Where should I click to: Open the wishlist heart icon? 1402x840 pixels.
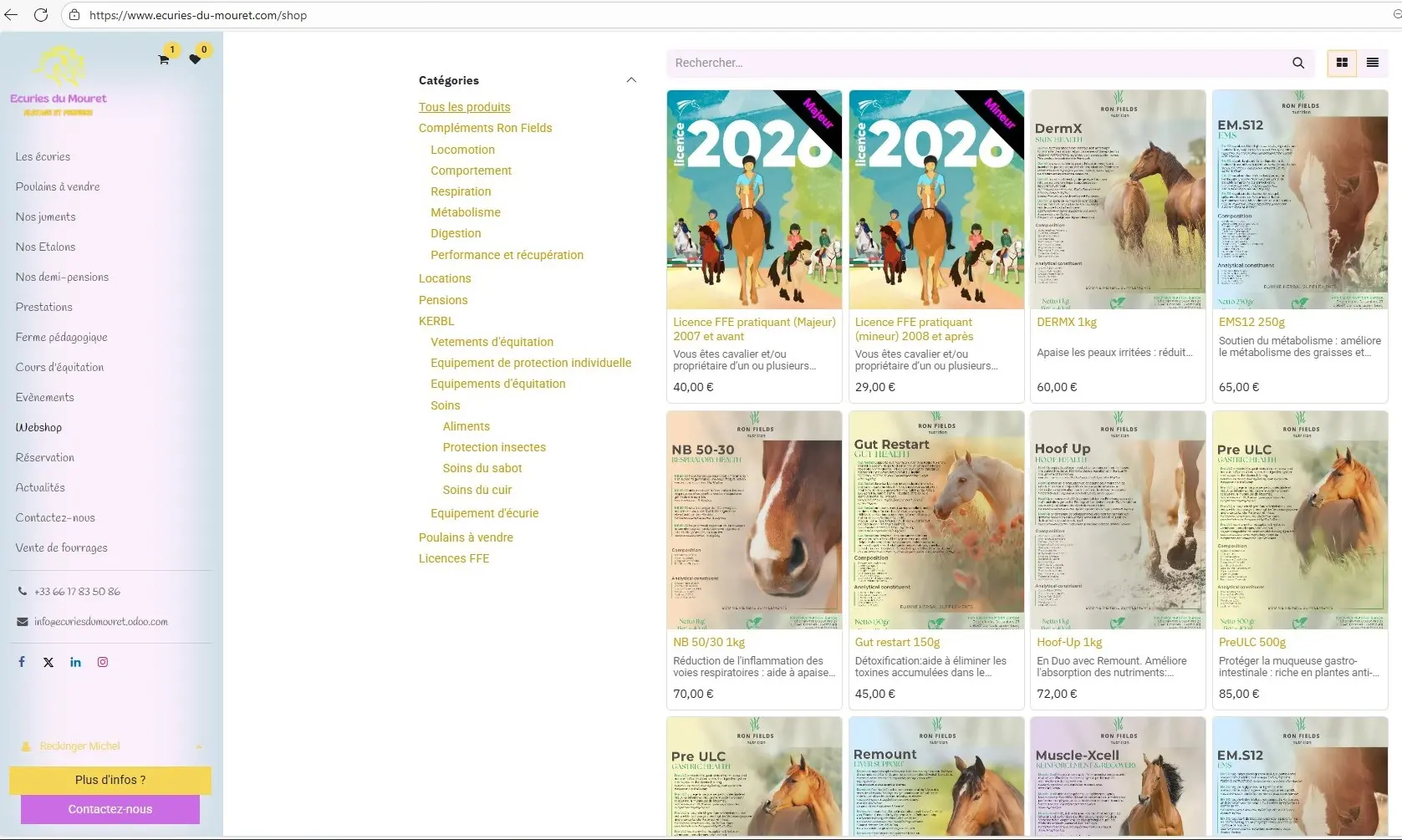coord(195,59)
